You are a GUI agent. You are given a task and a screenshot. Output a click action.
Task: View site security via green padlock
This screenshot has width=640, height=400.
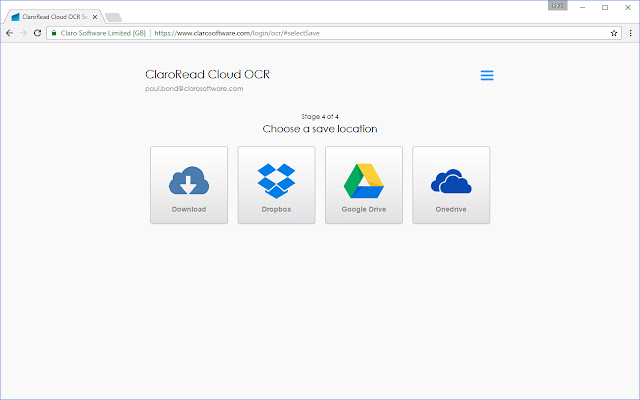coord(54,33)
